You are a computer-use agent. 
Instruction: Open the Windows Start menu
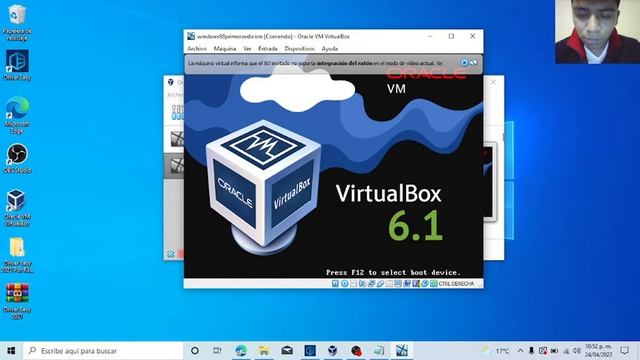coord(11,351)
